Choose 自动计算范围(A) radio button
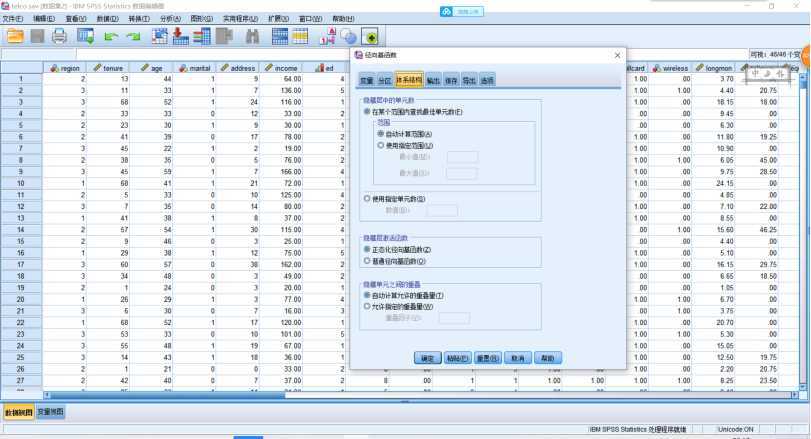811x439 pixels. click(381, 134)
